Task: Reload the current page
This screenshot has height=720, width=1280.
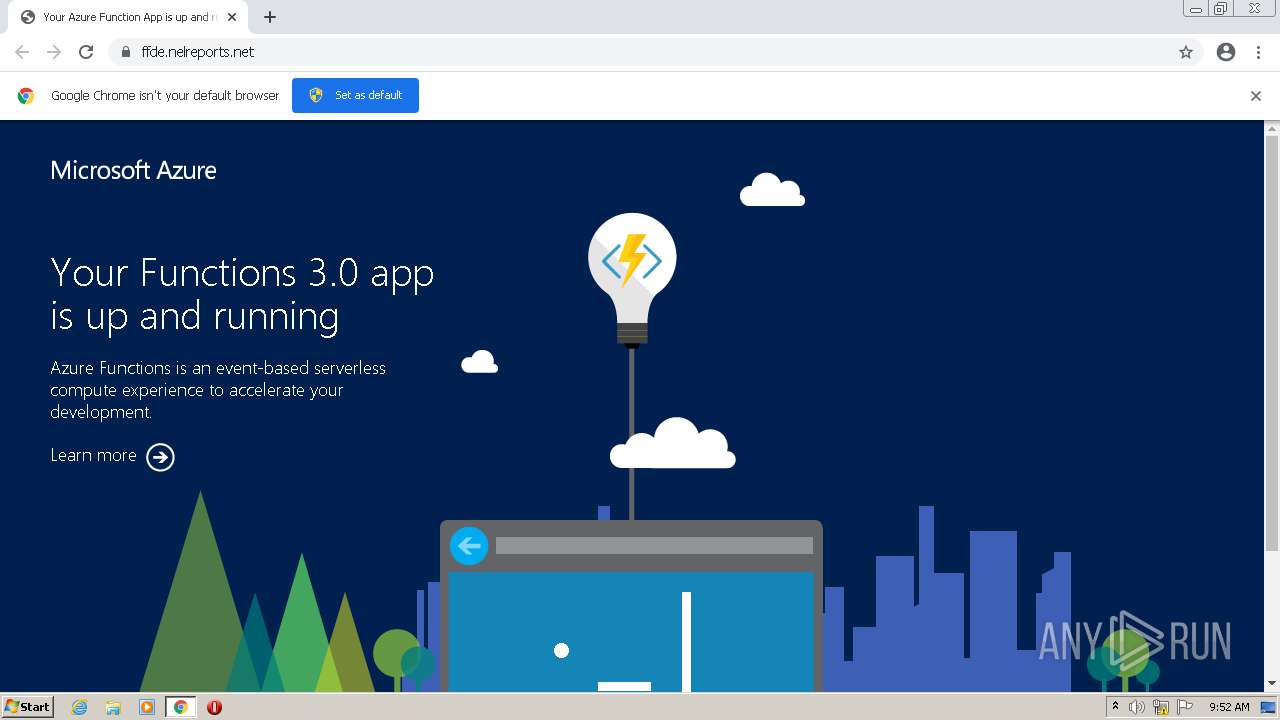Action: [x=86, y=52]
